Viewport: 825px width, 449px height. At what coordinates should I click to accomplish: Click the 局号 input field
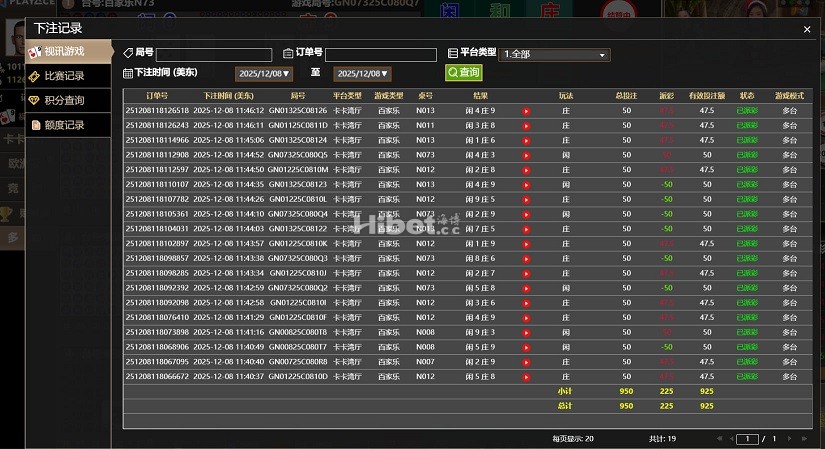coord(214,54)
